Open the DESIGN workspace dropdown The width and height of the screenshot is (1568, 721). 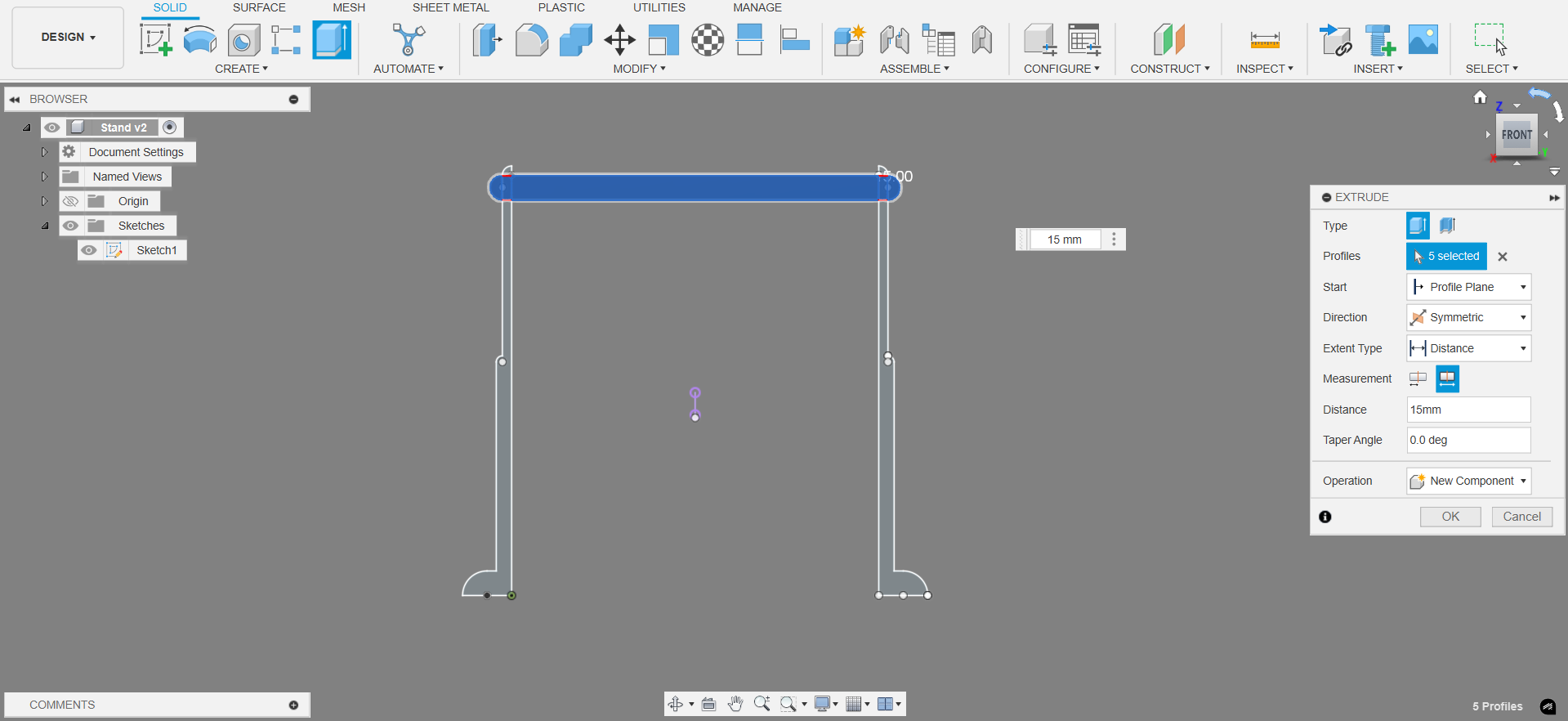pyautogui.click(x=68, y=38)
